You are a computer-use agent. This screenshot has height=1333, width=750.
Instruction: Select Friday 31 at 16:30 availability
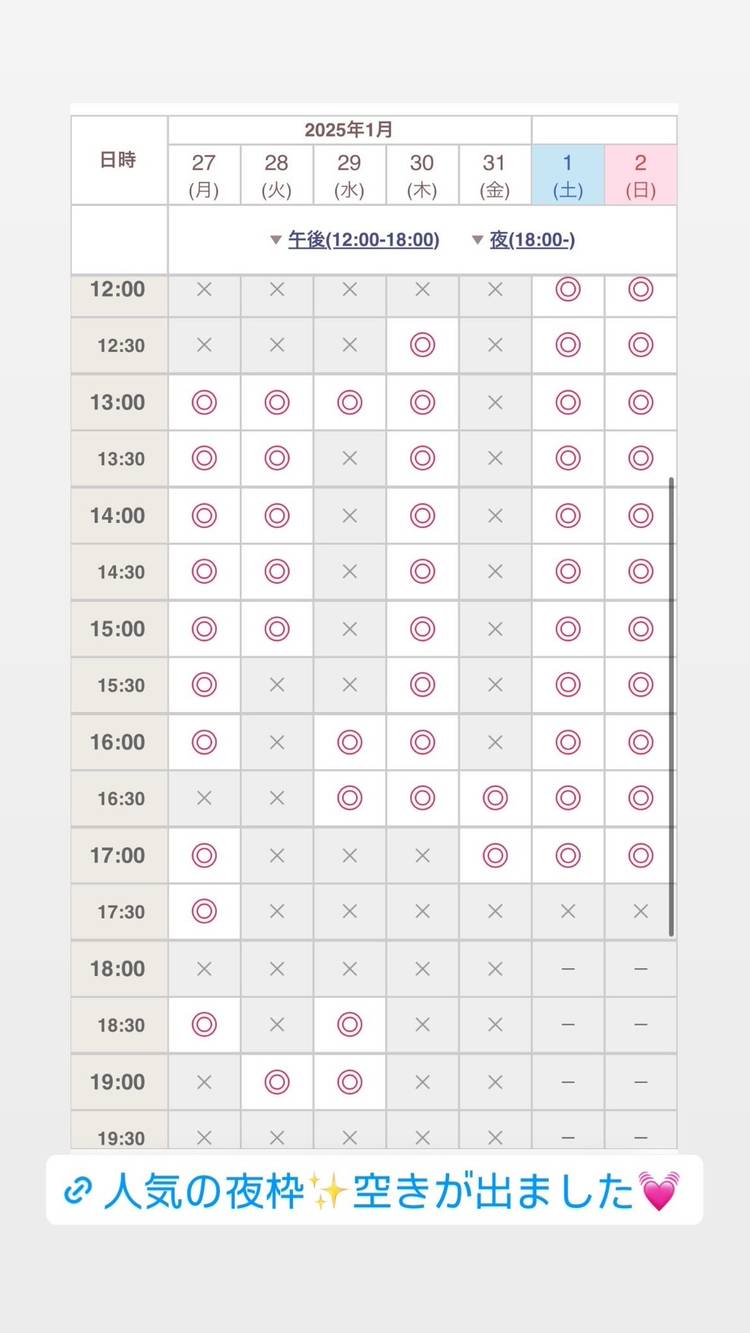coord(495,798)
